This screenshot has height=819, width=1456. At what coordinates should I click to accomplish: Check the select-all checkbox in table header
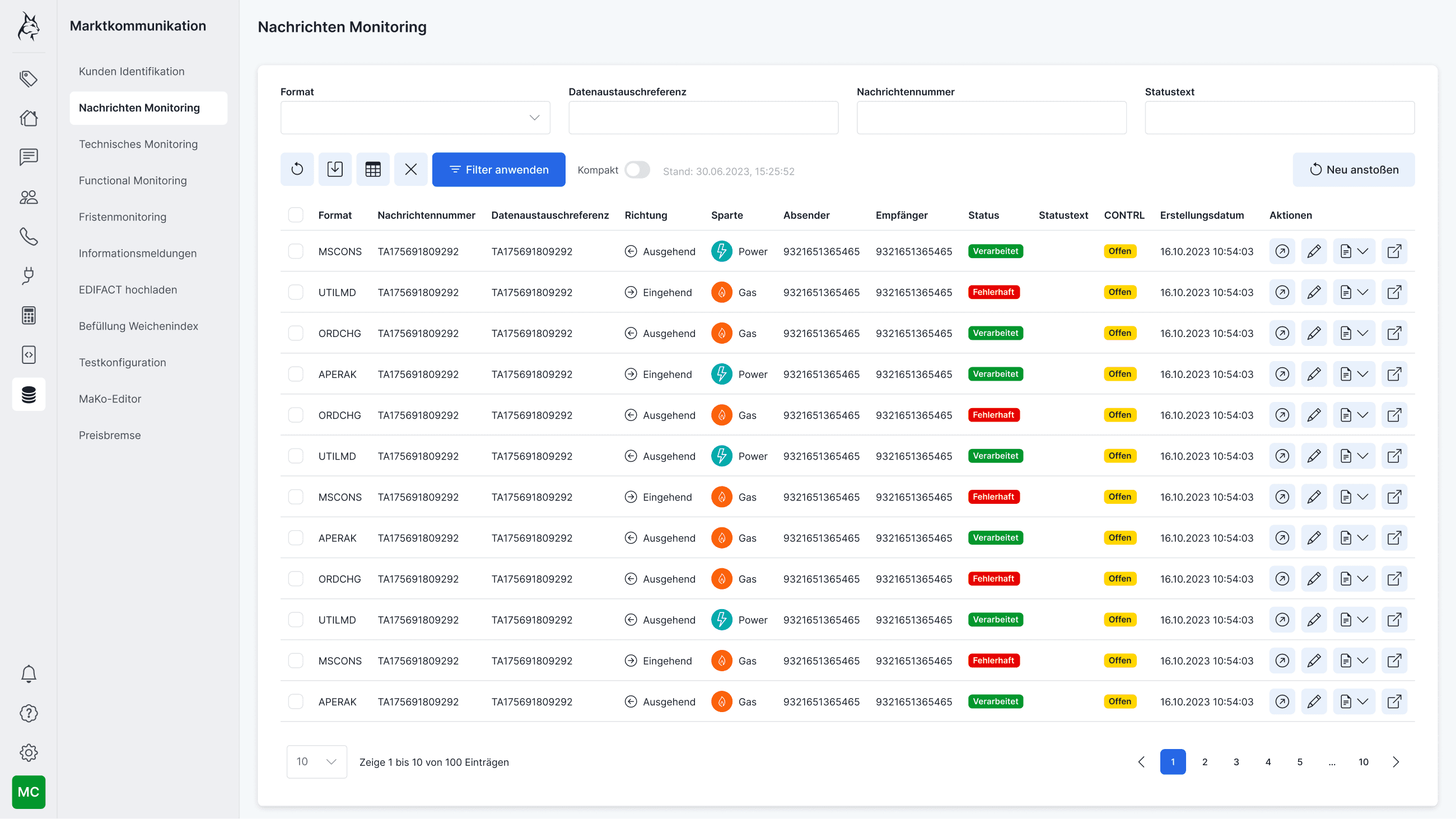(296, 215)
